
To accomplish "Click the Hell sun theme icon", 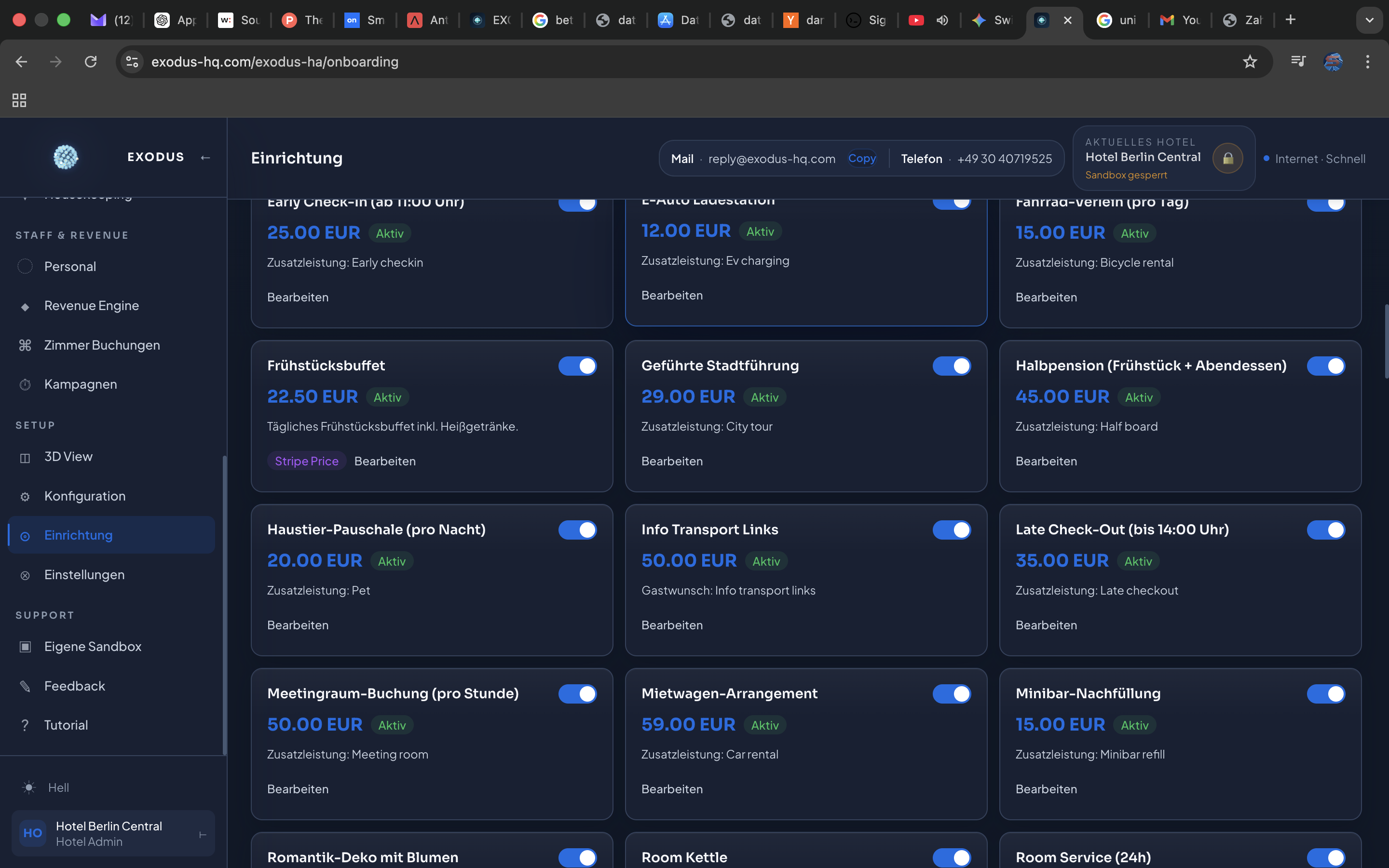I will point(29,787).
